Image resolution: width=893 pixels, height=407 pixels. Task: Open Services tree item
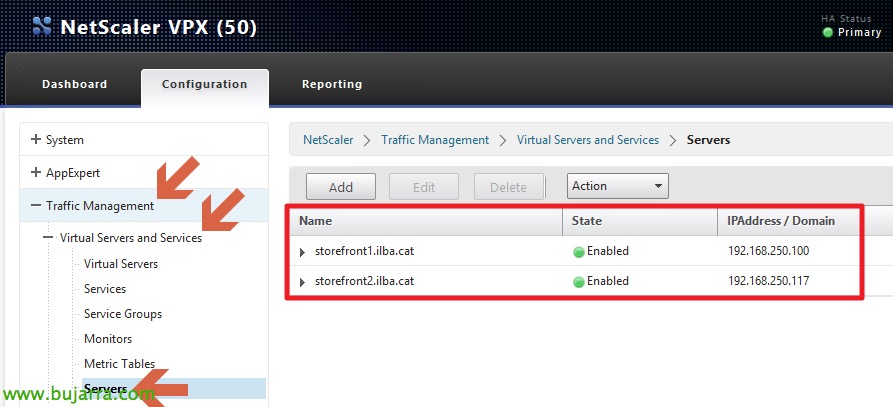tap(105, 289)
